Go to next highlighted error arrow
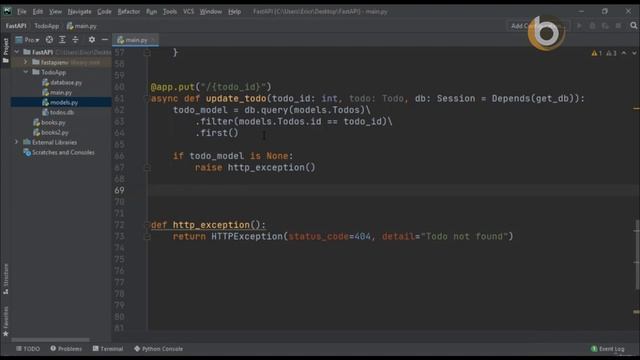Screen dimensions: 640x360 coord(634,53)
